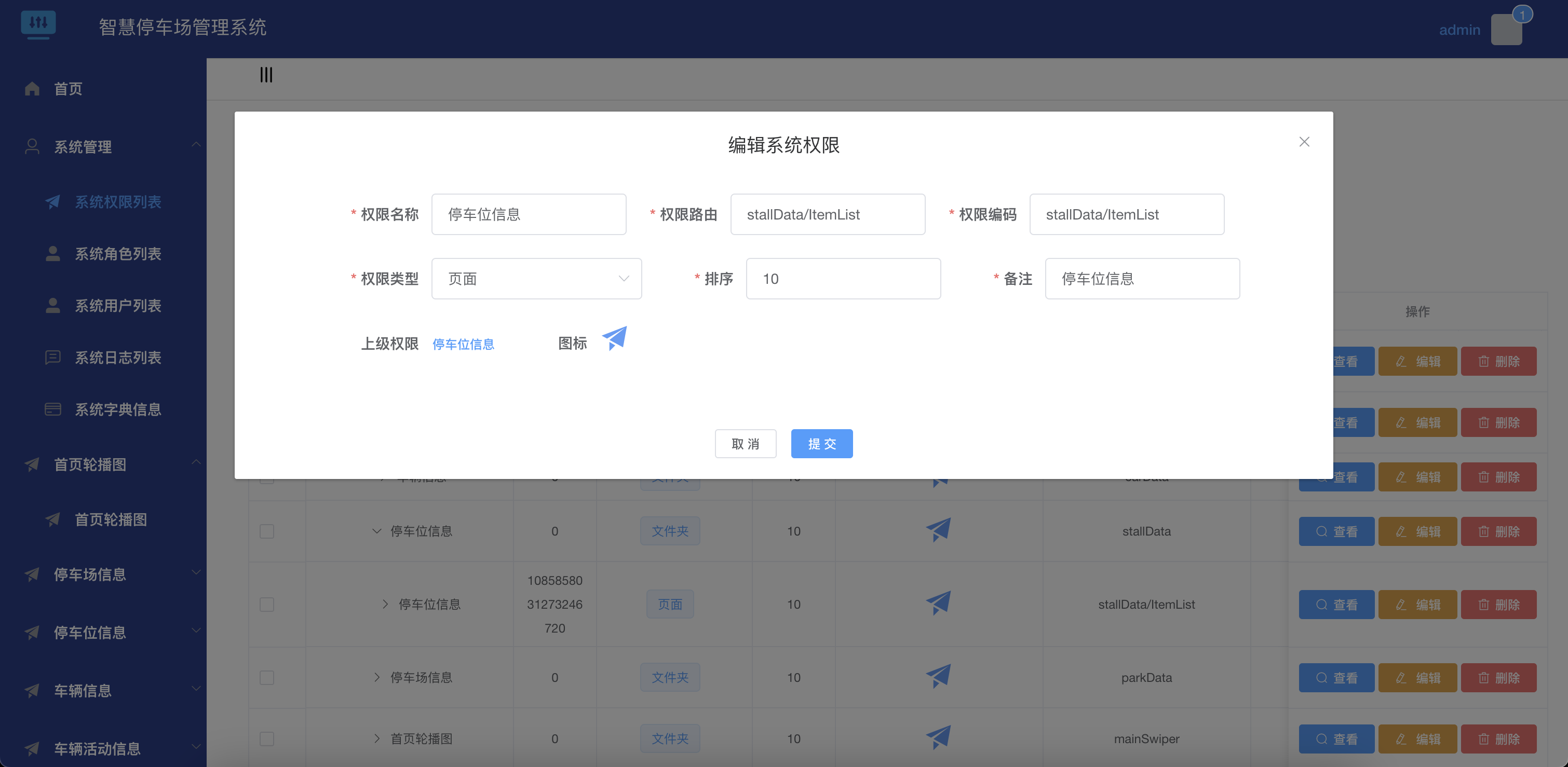Click inside the 排序 input showing 10
The width and height of the screenshot is (1568, 767).
click(x=843, y=279)
